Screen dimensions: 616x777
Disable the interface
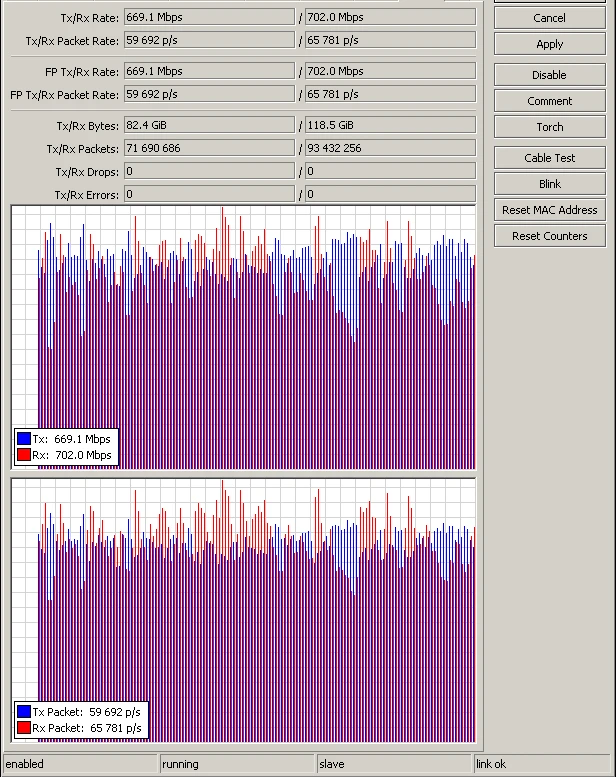[x=549, y=75]
